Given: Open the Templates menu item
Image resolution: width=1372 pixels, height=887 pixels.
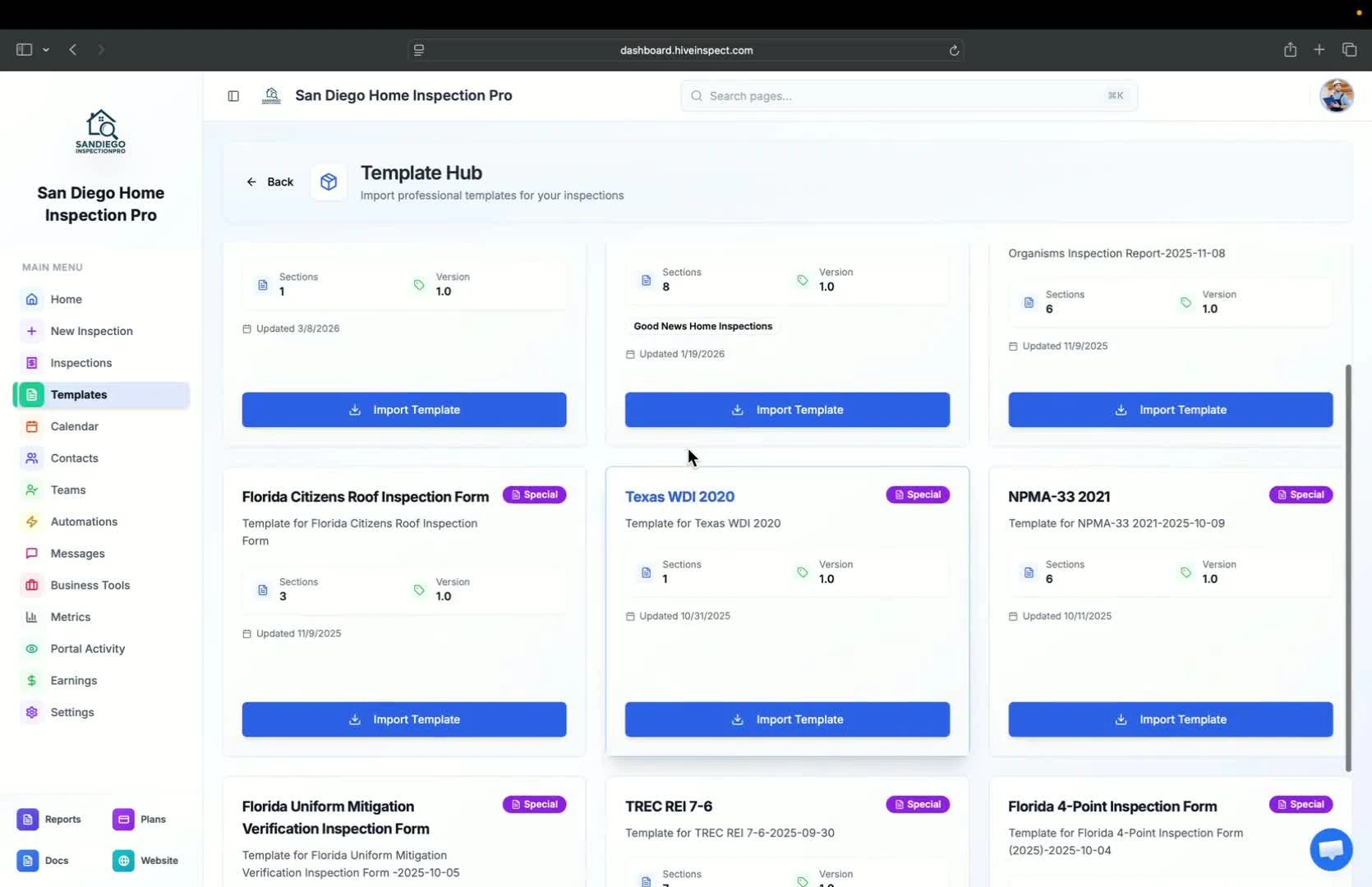Looking at the screenshot, I should (x=102, y=395).
